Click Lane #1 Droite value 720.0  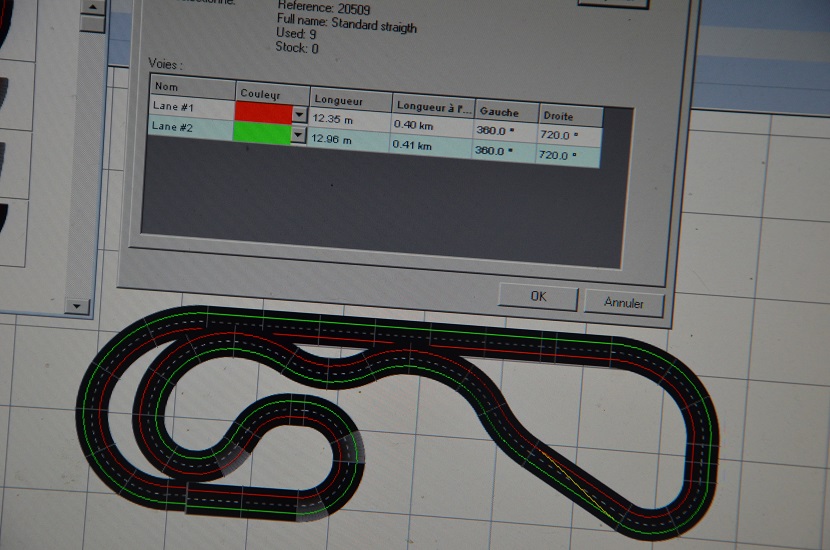570,136
